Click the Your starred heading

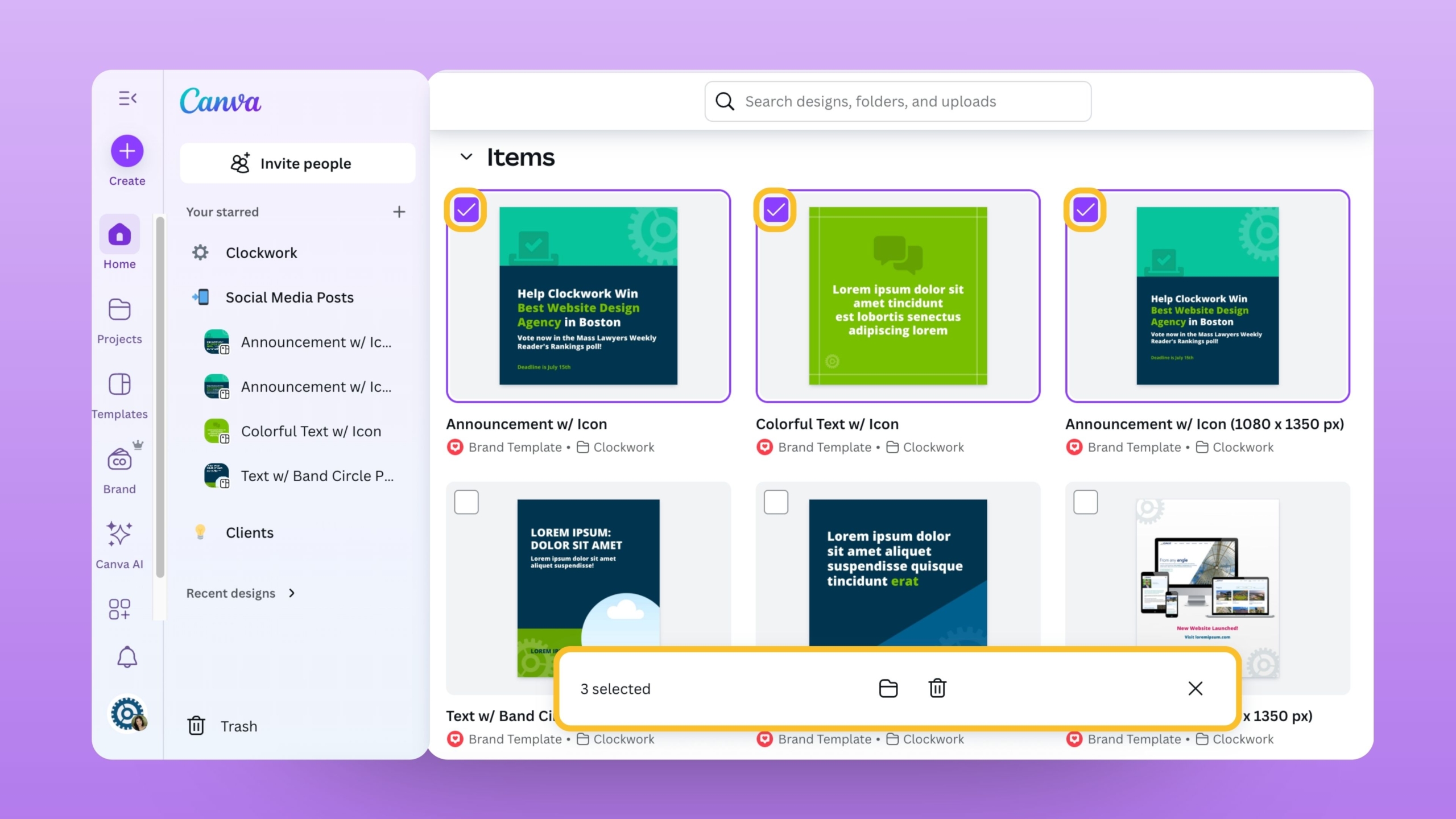coord(222,212)
